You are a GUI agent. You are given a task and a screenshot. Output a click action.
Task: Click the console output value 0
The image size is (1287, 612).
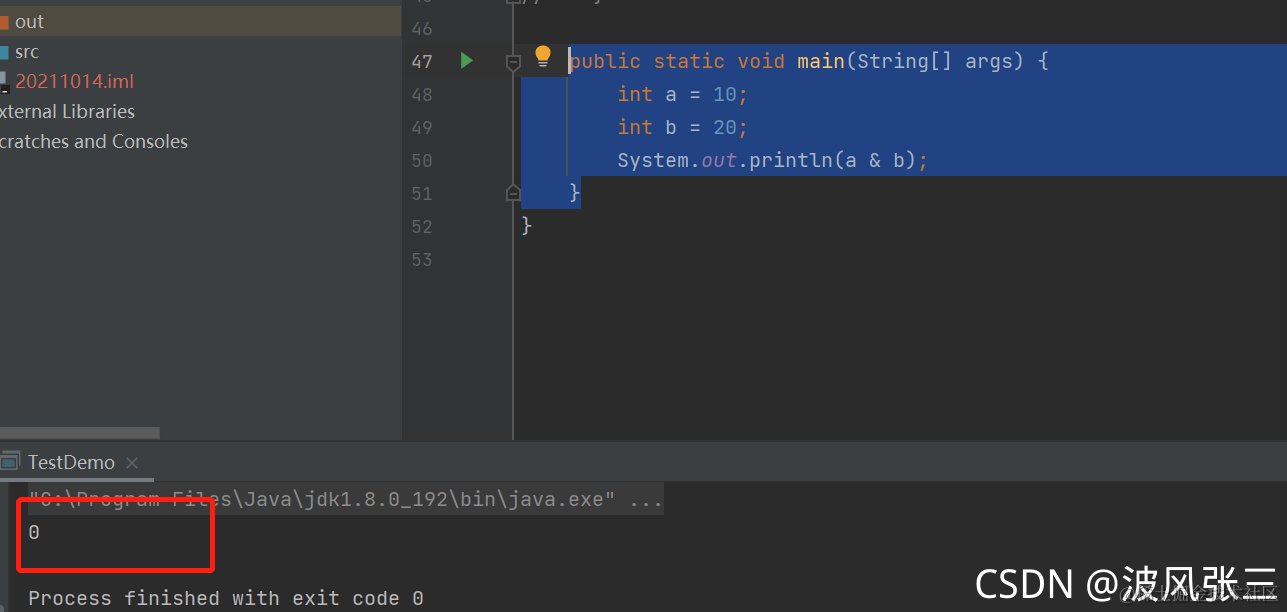tap(34, 533)
